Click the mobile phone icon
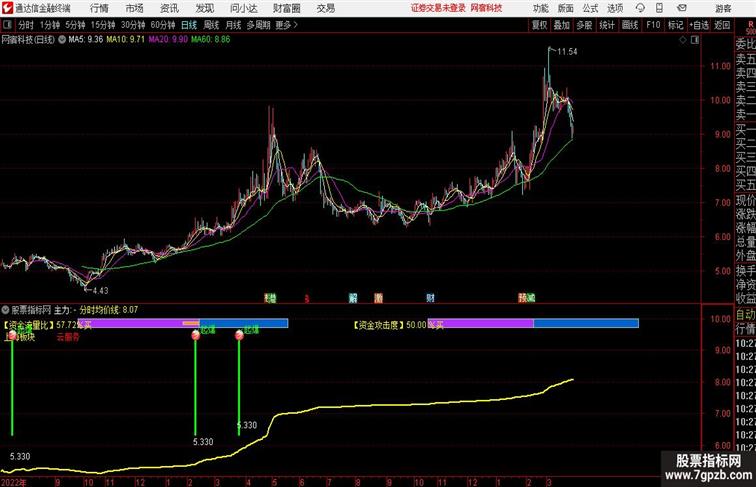 659,8
